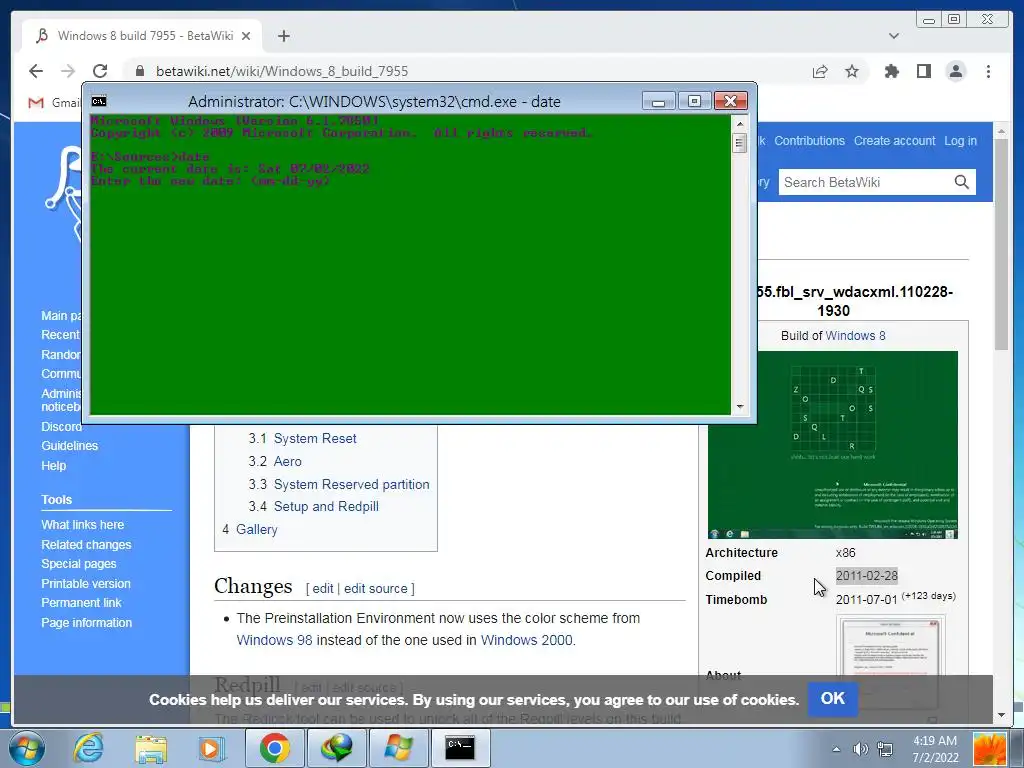Open Printable version link
1024x768 pixels.
[x=86, y=584]
